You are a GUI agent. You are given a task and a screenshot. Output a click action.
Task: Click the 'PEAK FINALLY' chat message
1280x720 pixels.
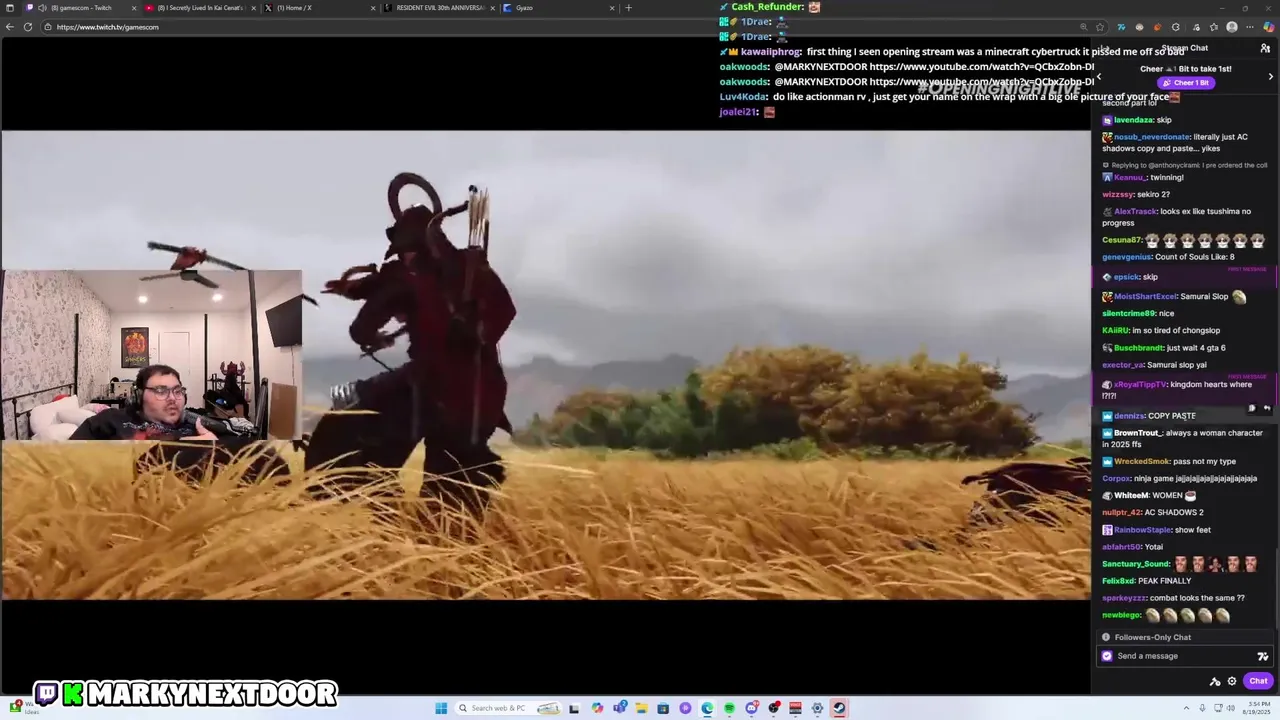(x=1165, y=581)
